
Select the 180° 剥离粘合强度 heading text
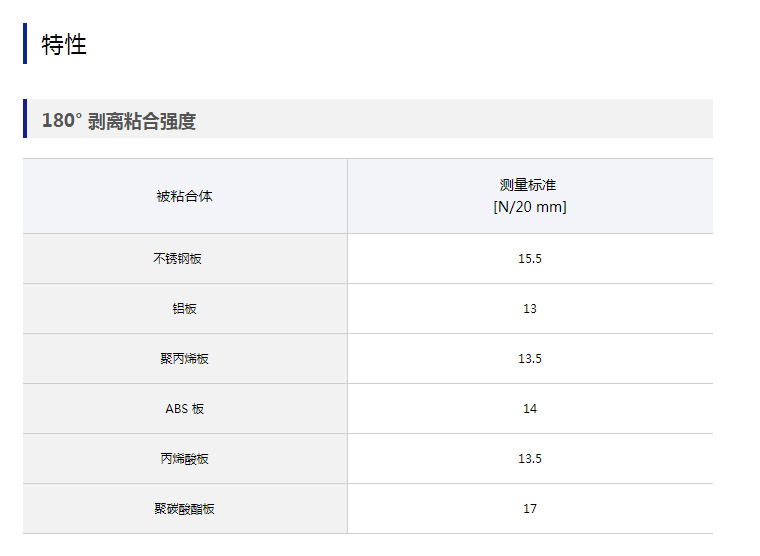119,121
